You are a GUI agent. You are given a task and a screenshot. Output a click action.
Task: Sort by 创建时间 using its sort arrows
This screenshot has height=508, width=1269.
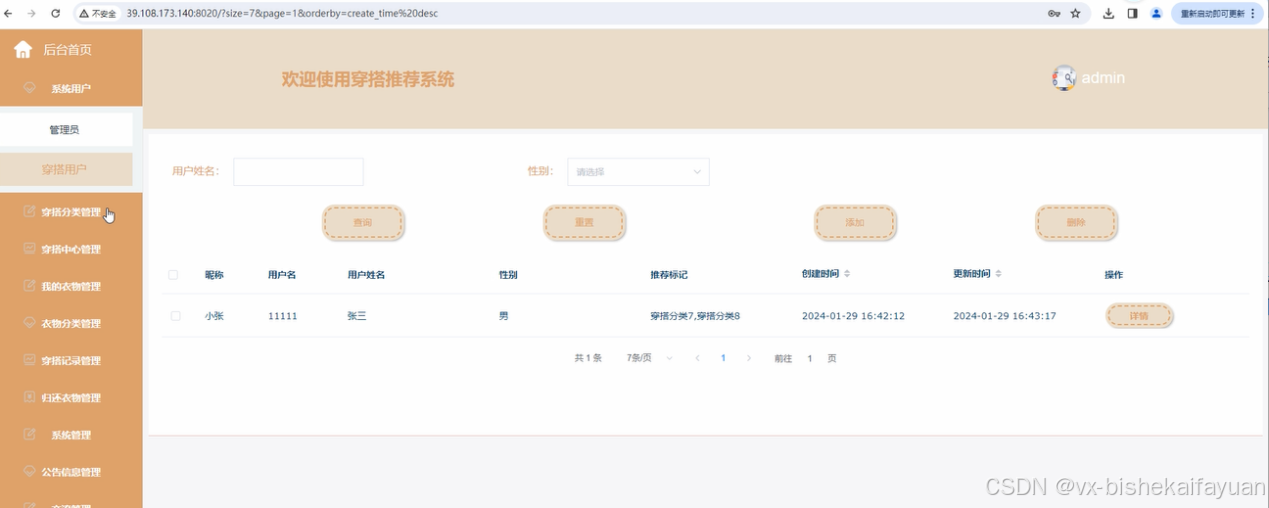pos(847,274)
